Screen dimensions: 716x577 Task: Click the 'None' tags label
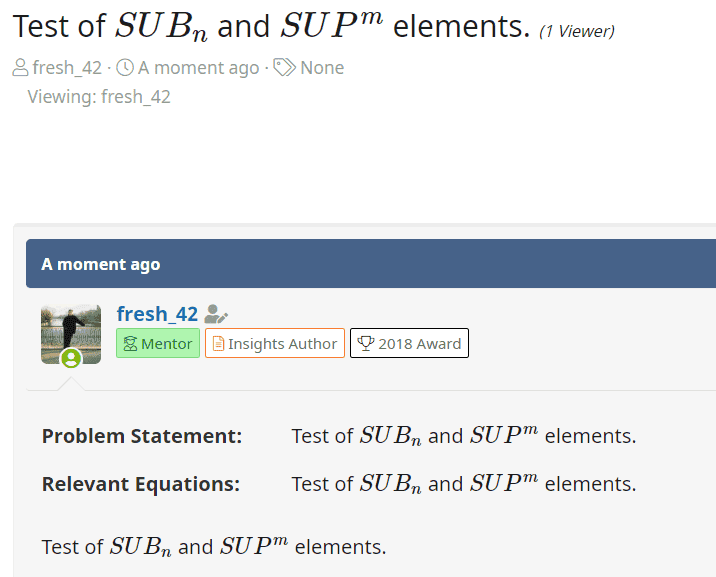pyautogui.click(x=322, y=68)
